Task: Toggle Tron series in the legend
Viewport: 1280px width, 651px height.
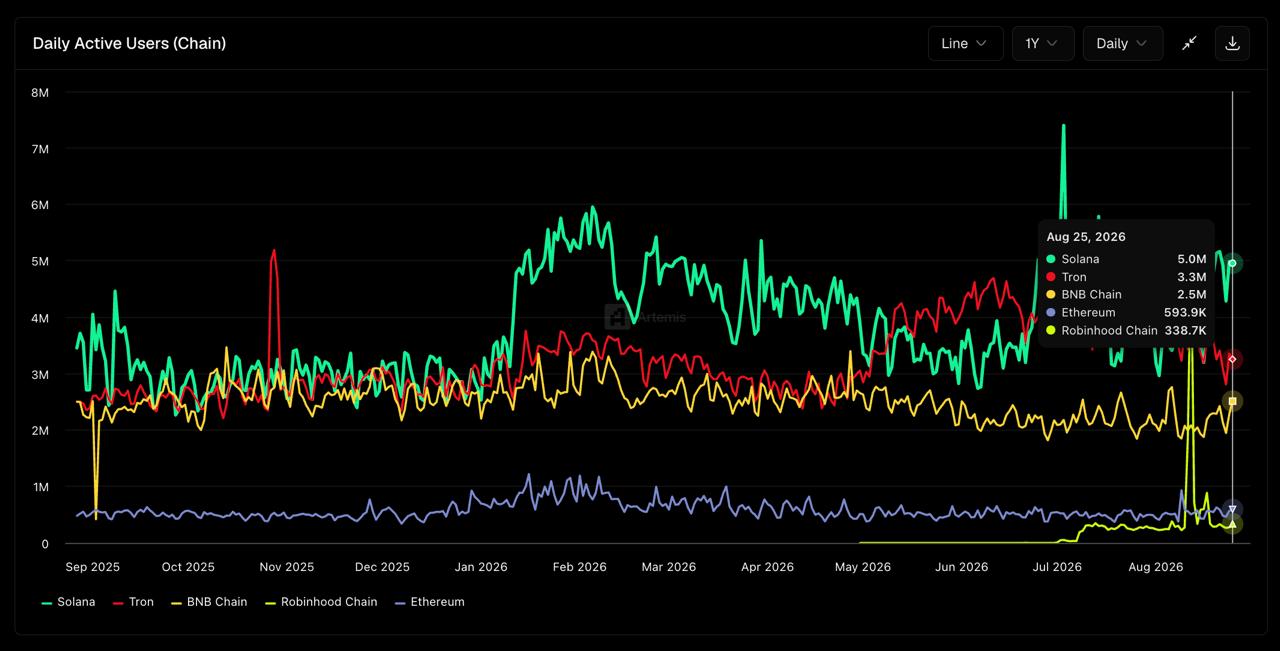Action: tap(133, 602)
